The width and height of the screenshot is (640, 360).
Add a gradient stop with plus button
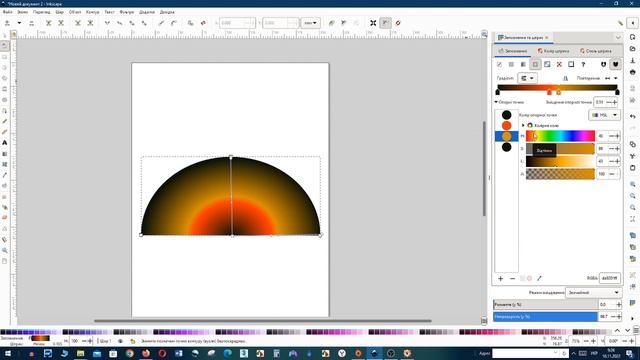501,278
